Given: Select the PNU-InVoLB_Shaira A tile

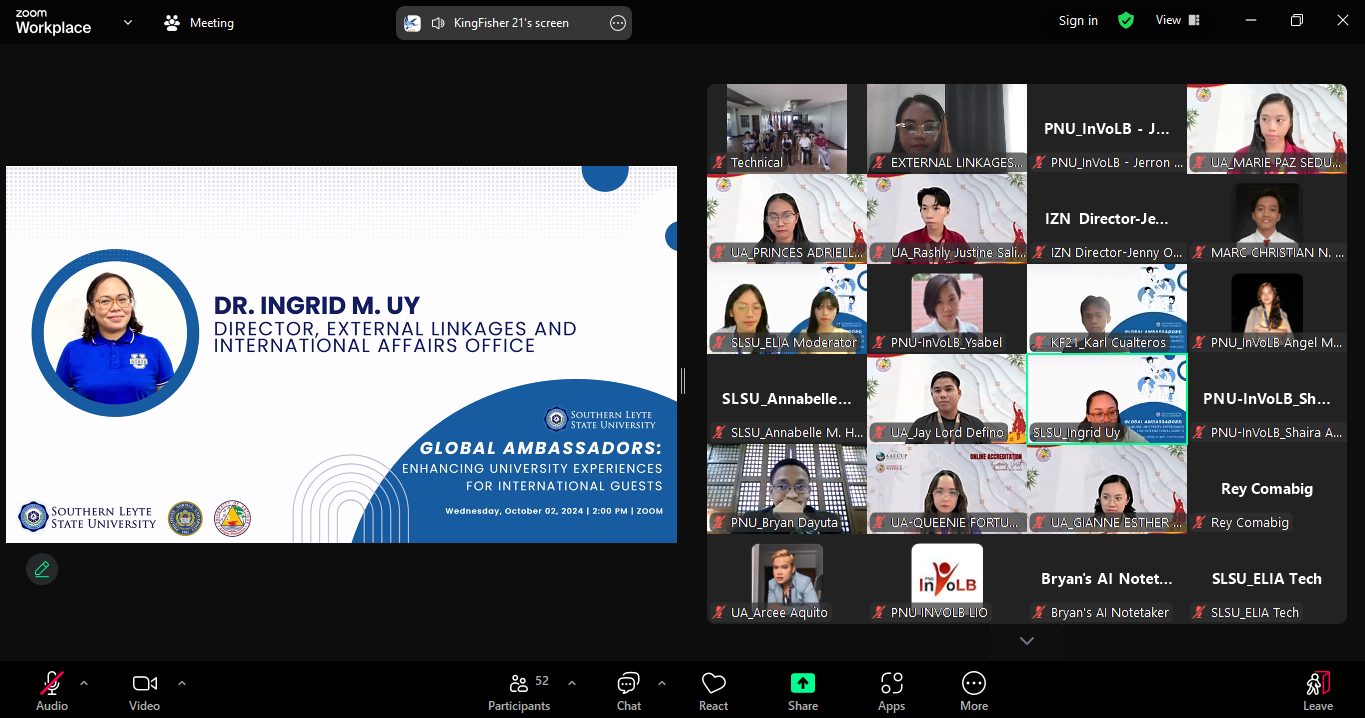Looking at the screenshot, I should (1267, 399).
